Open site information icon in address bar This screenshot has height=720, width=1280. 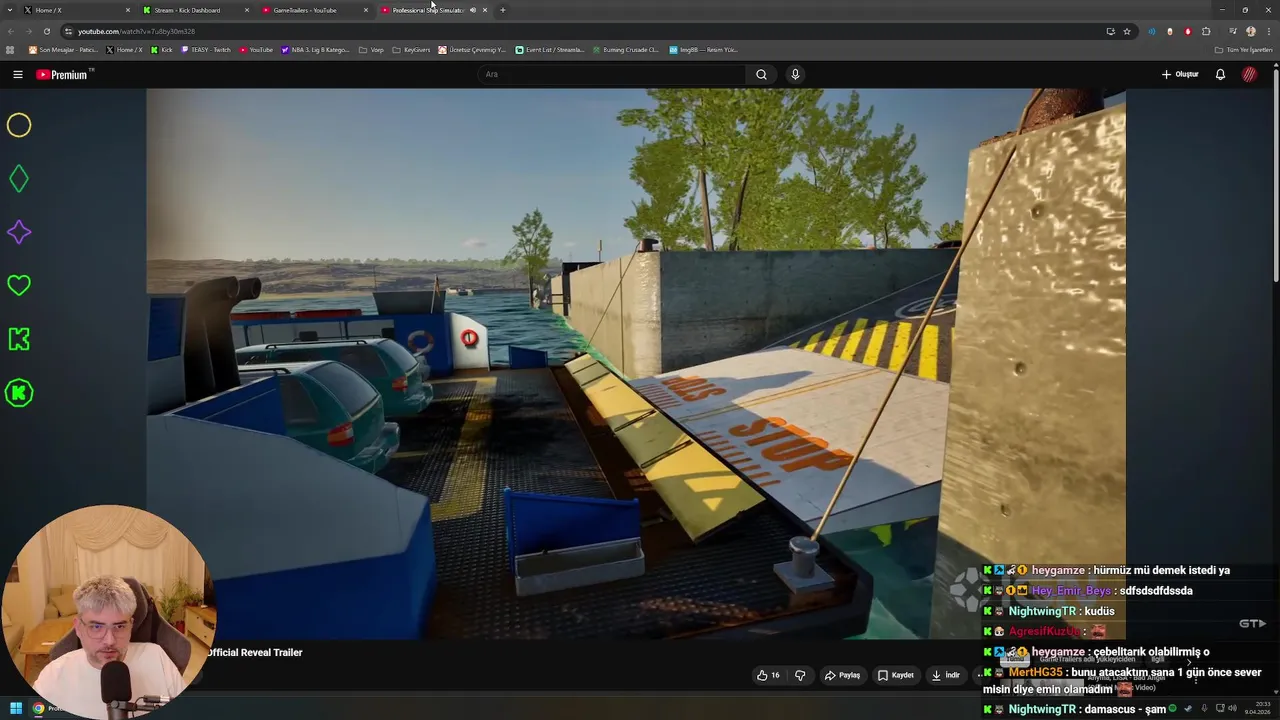(x=68, y=31)
